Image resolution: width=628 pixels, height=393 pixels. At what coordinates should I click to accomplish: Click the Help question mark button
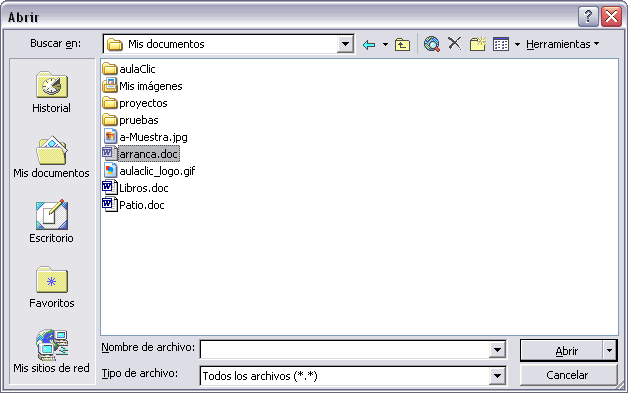[x=588, y=17]
